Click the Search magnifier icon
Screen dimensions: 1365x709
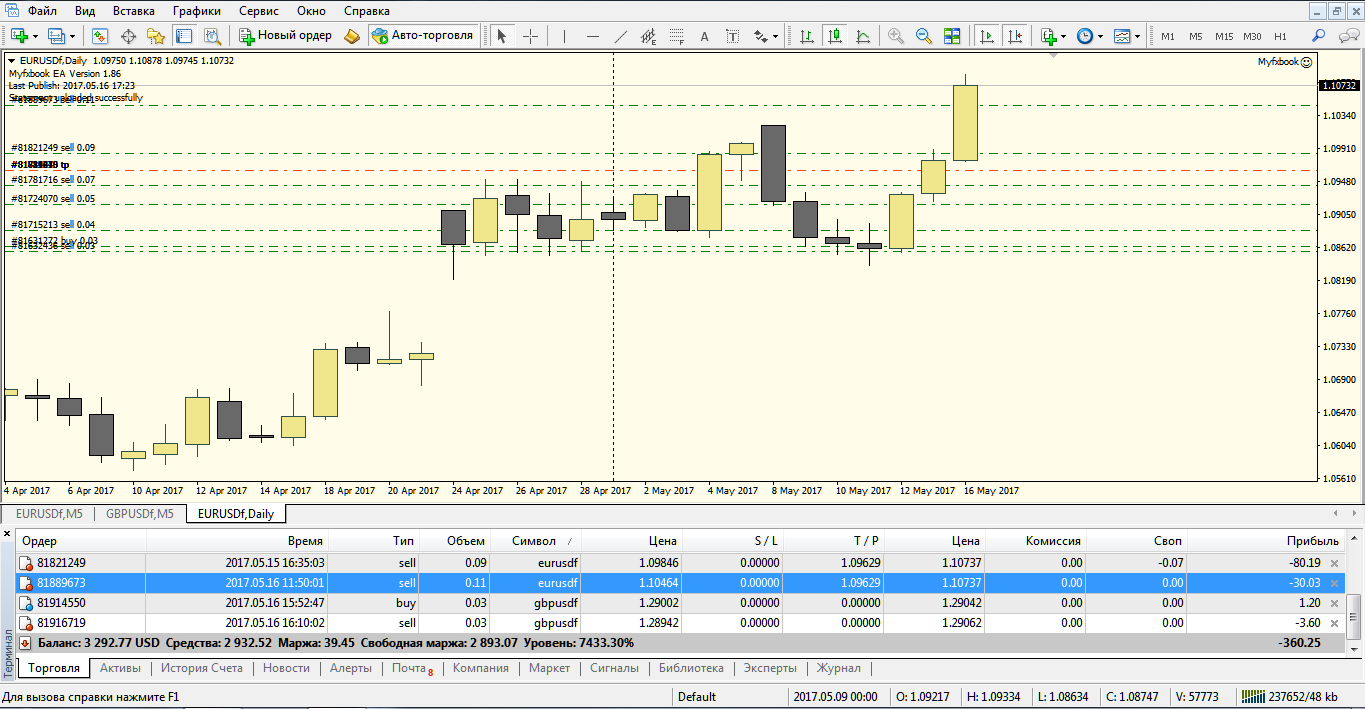pos(1319,36)
